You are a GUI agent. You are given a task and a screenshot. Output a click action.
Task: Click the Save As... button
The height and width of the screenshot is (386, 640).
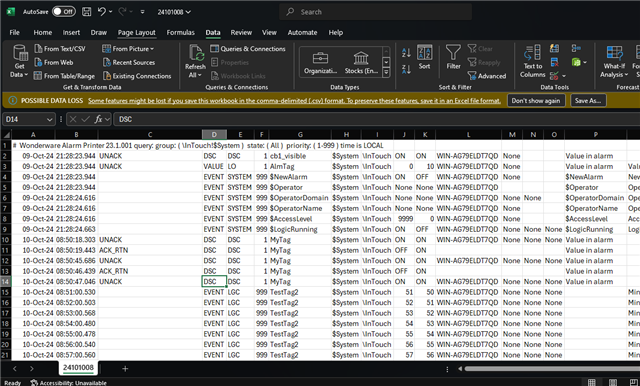pos(588,100)
